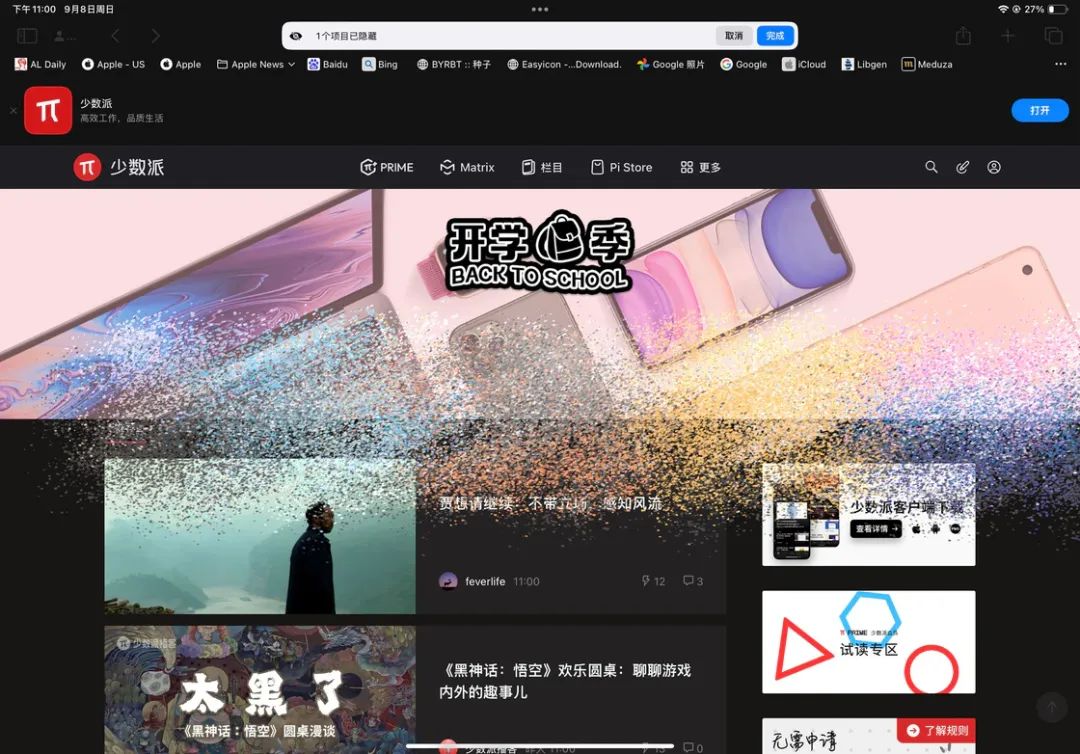Viewport: 1080px width, 754px height.
Task: Open the PRIME navigation item
Action: click(x=386, y=167)
